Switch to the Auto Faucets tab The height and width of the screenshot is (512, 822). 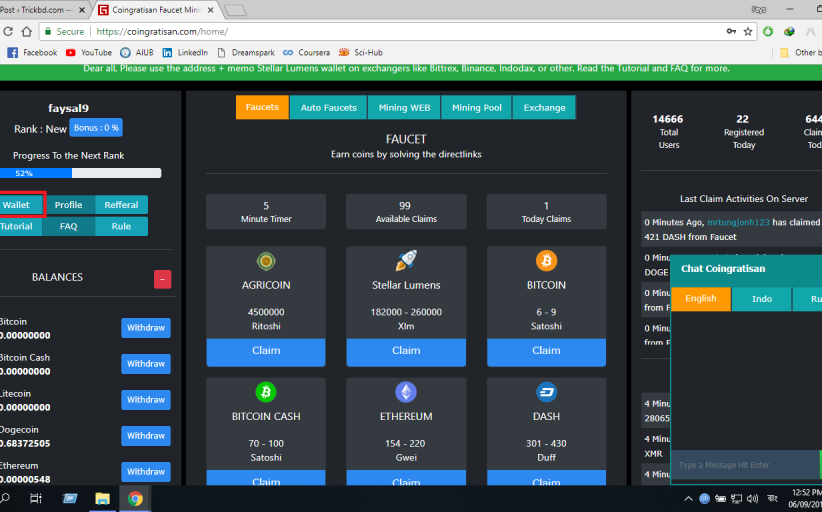(x=328, y=108)
